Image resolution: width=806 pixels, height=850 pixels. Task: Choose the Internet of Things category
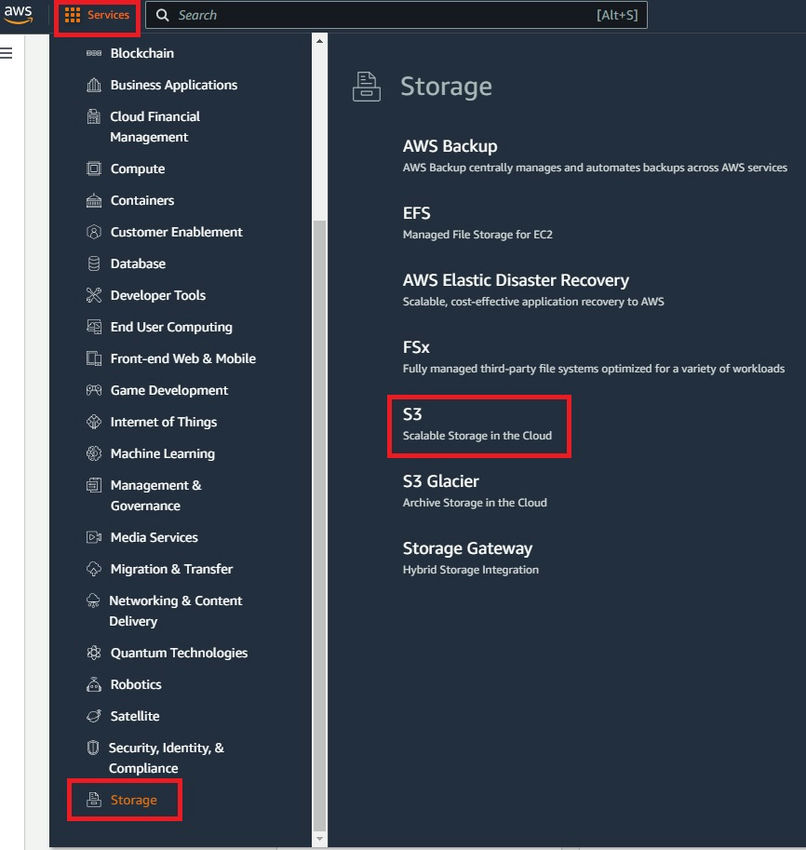pyautogui.click(x=164, y=422)
